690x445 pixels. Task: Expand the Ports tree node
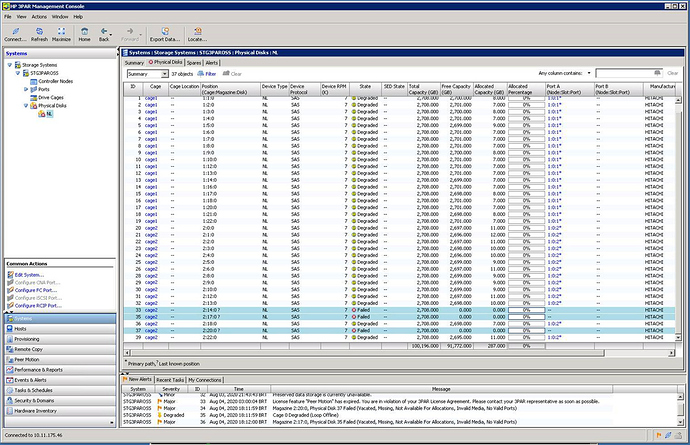click(26, 89)
